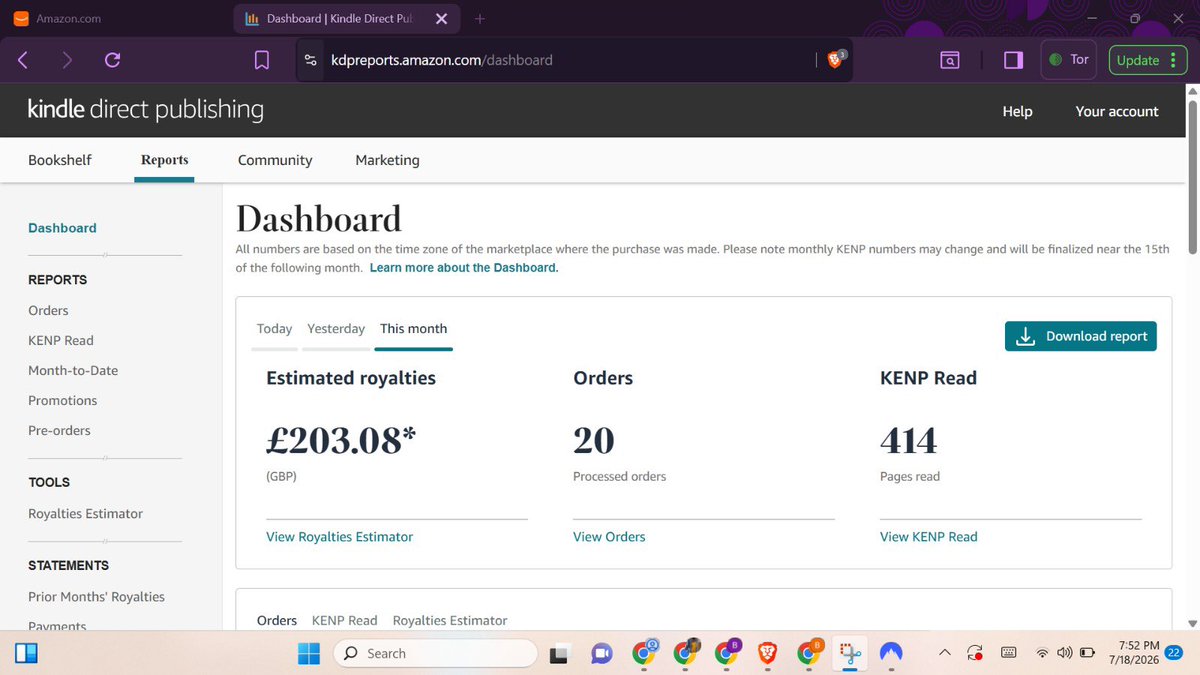The image size is (1200, 675).
Task: Open the Marketing tab
Action: point(387,160)
